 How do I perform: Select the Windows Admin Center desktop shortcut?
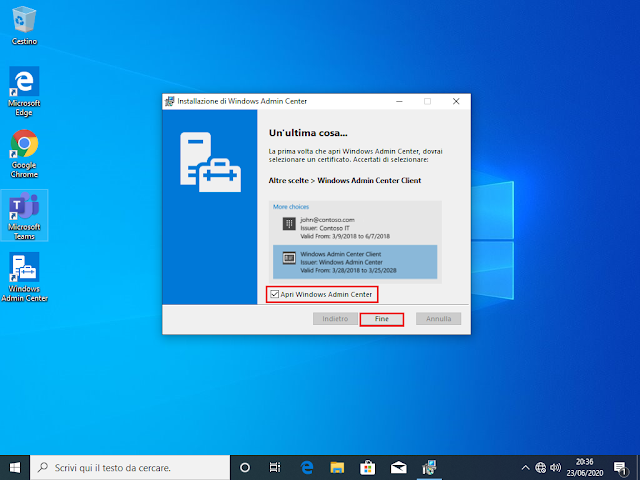(24, 278)
